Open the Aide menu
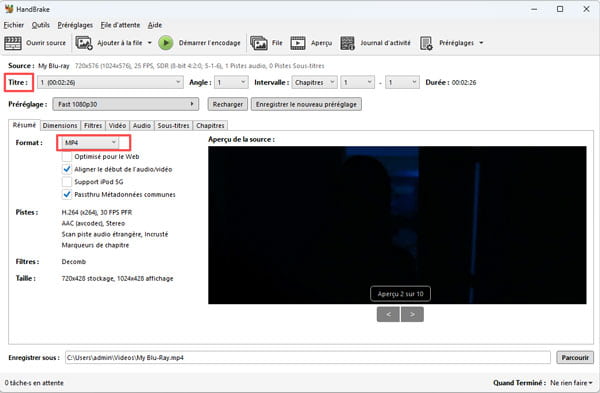This screenshot has width=600, height=393. pos(155,25)
